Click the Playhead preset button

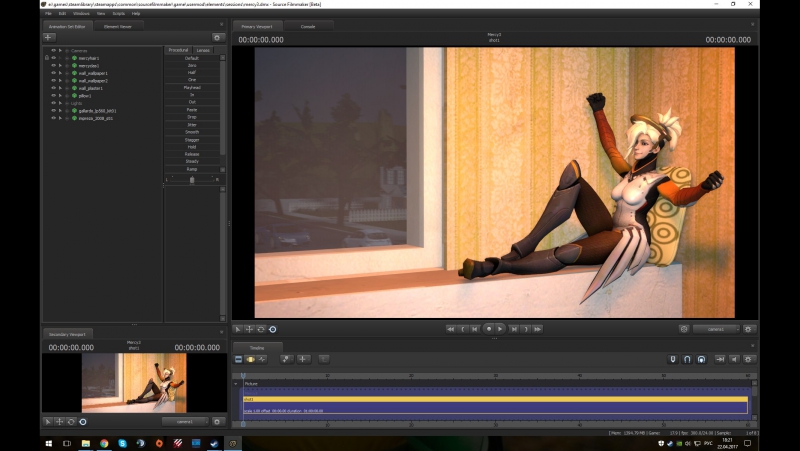(x=192, y=87)
